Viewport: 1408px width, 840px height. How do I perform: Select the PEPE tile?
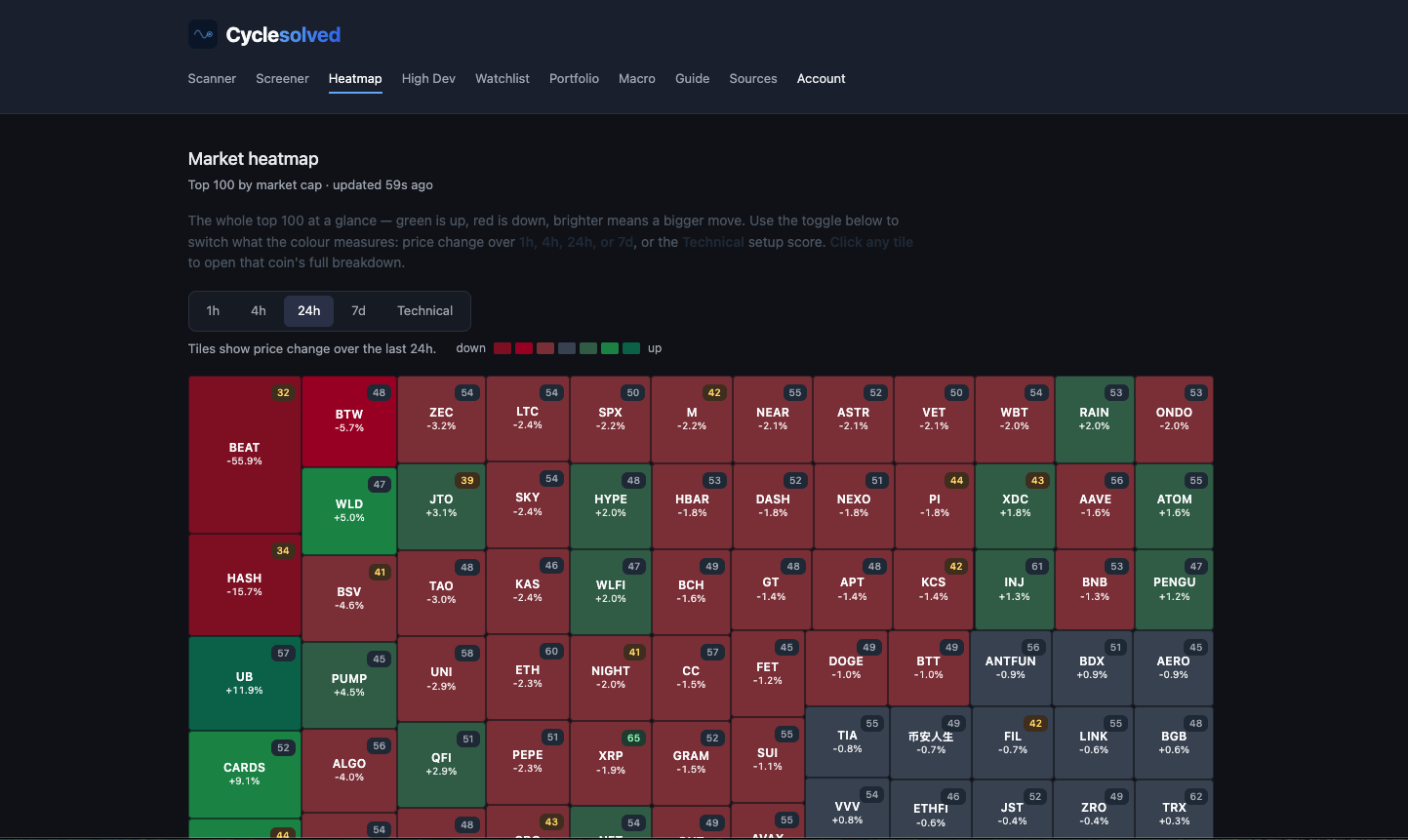coord(528,762)
